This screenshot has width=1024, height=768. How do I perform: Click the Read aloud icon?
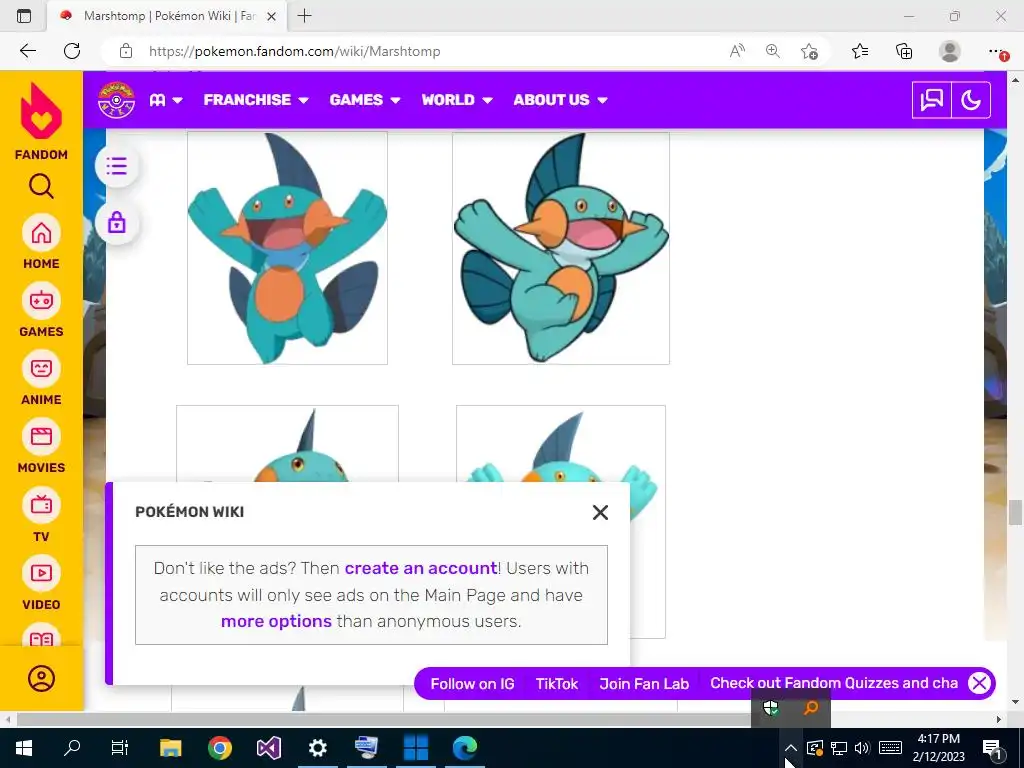pyautogui.click(x=737, y=51)
